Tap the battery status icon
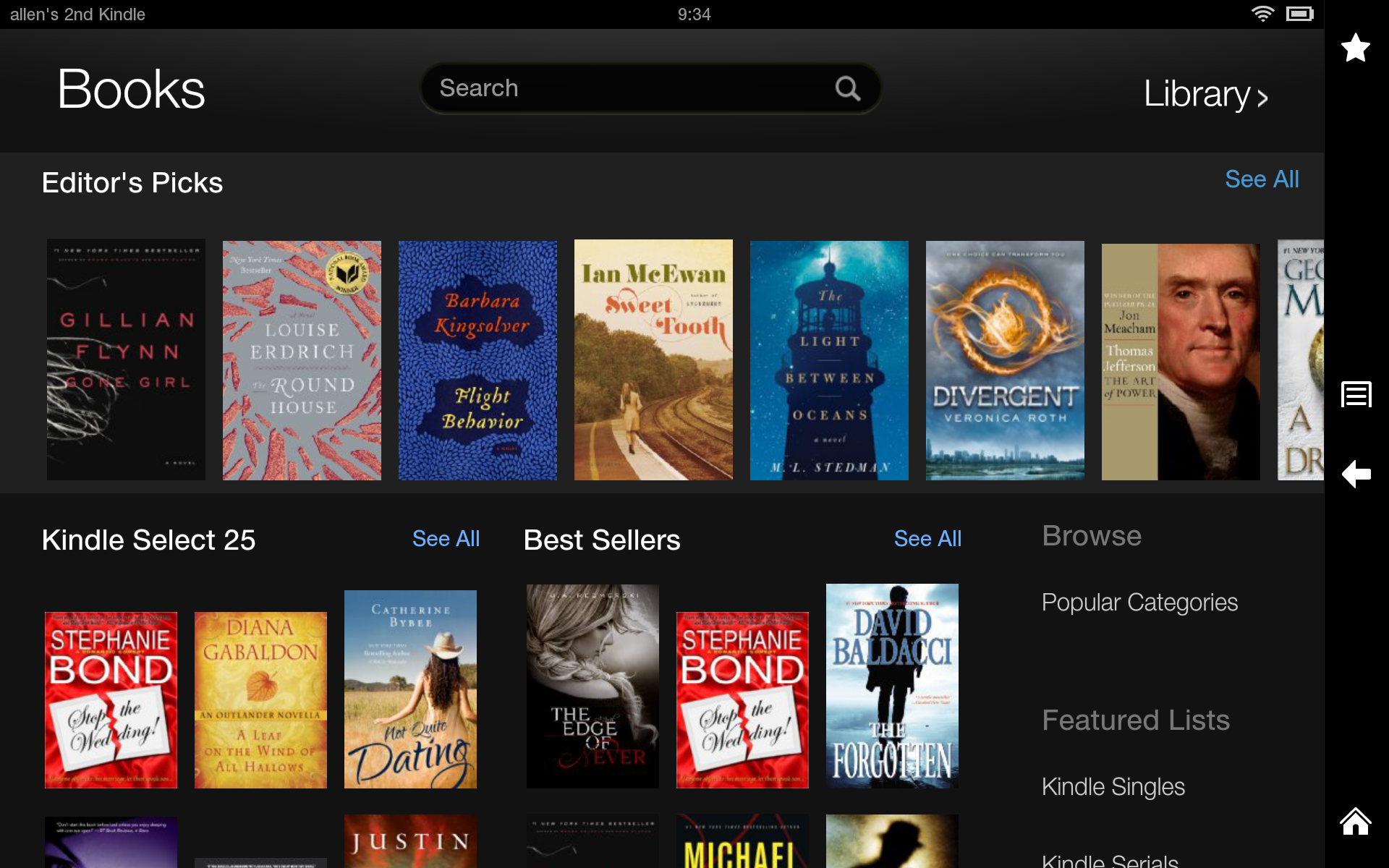 pyautogui.click(x=1299, y=14)
